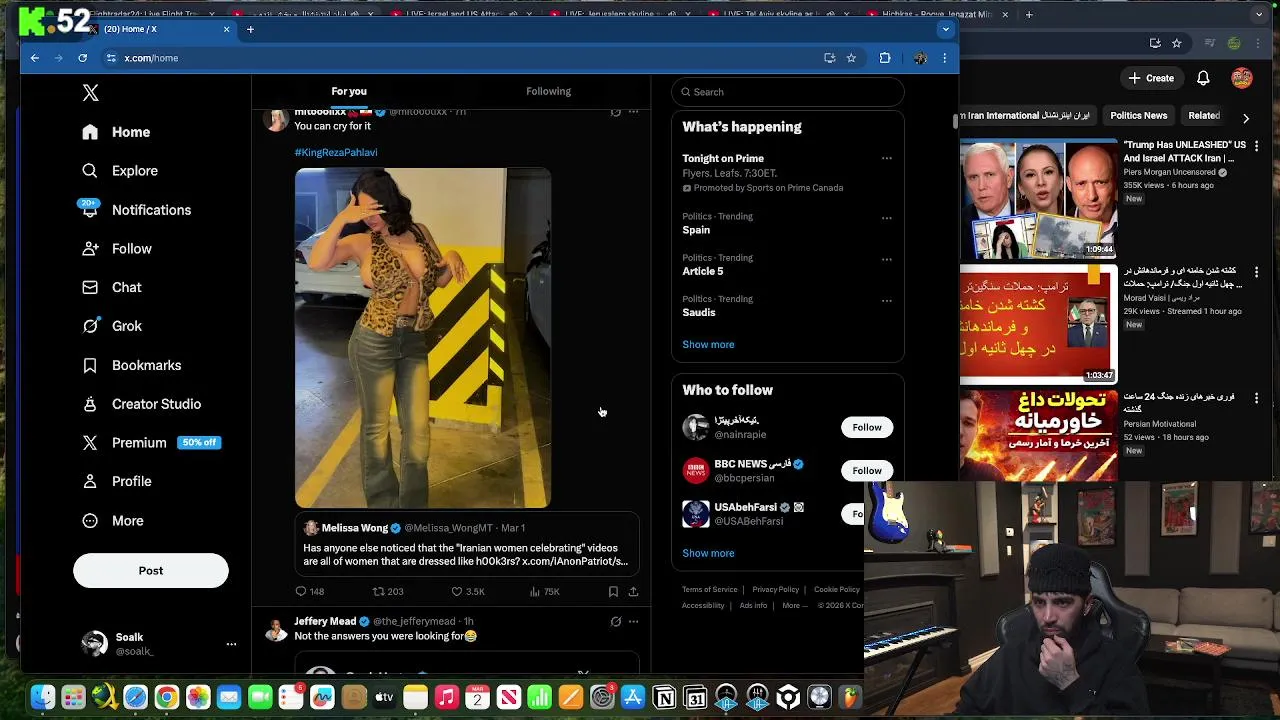This screenshot has width=1280, height=720.
Task: Open Music app in the Dock
Action: [447, 698]
